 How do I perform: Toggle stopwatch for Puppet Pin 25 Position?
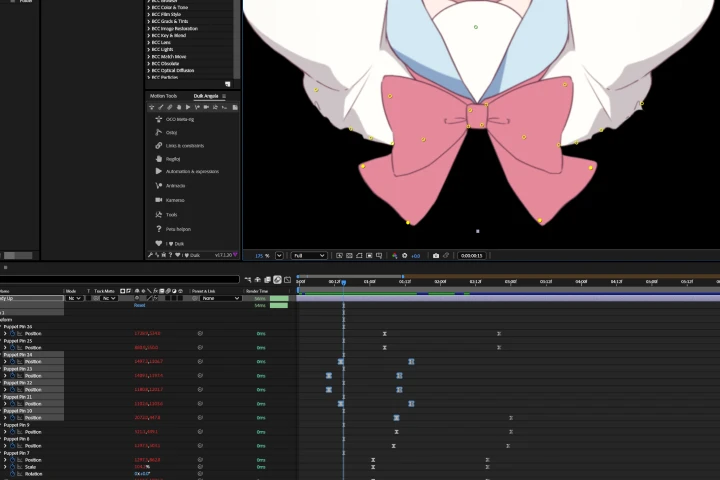coord(13,348)
